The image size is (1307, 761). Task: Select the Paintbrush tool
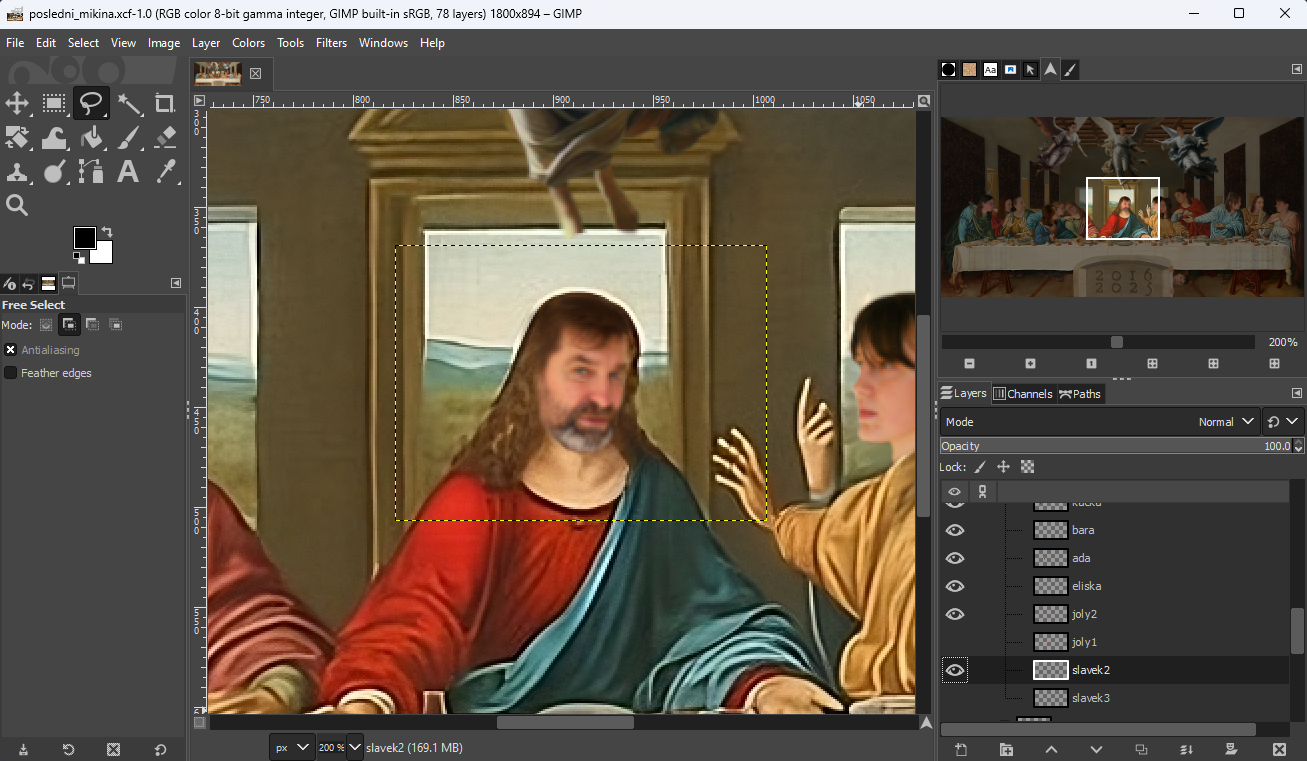click(x=129, y=137)
